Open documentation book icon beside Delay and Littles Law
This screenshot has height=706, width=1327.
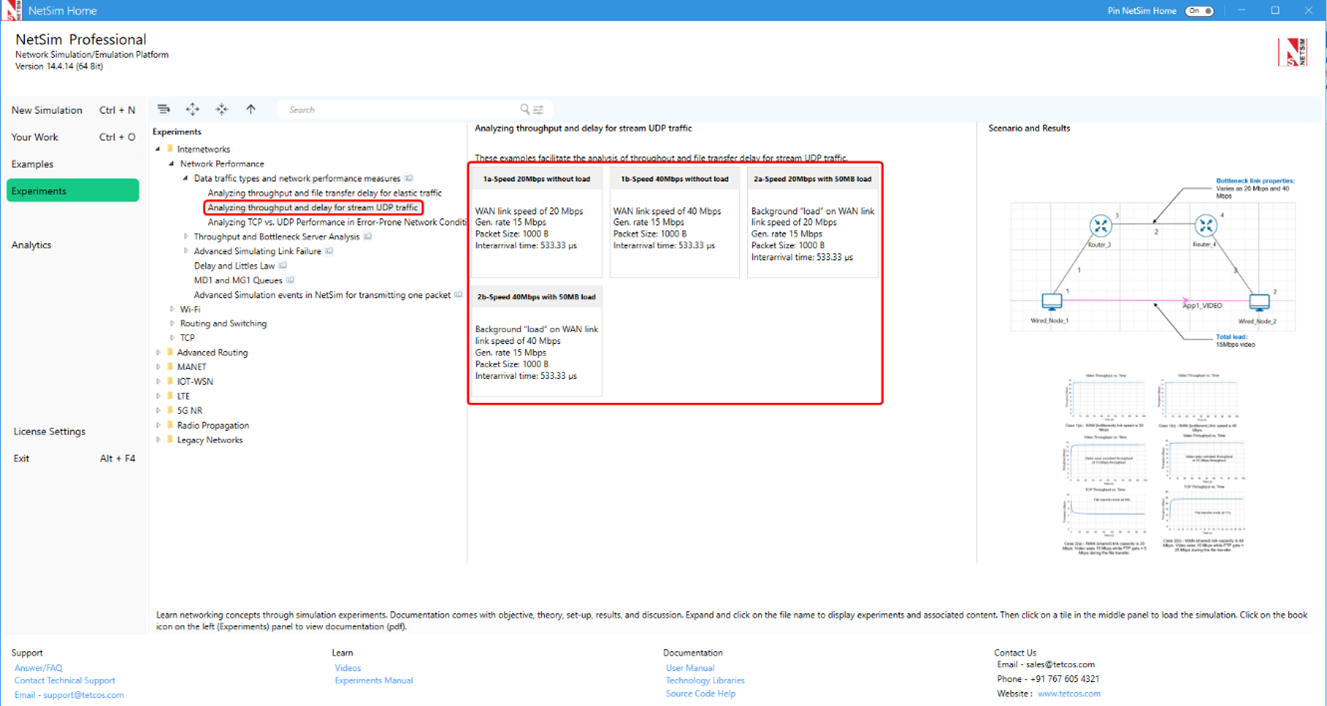coord(283,266)
